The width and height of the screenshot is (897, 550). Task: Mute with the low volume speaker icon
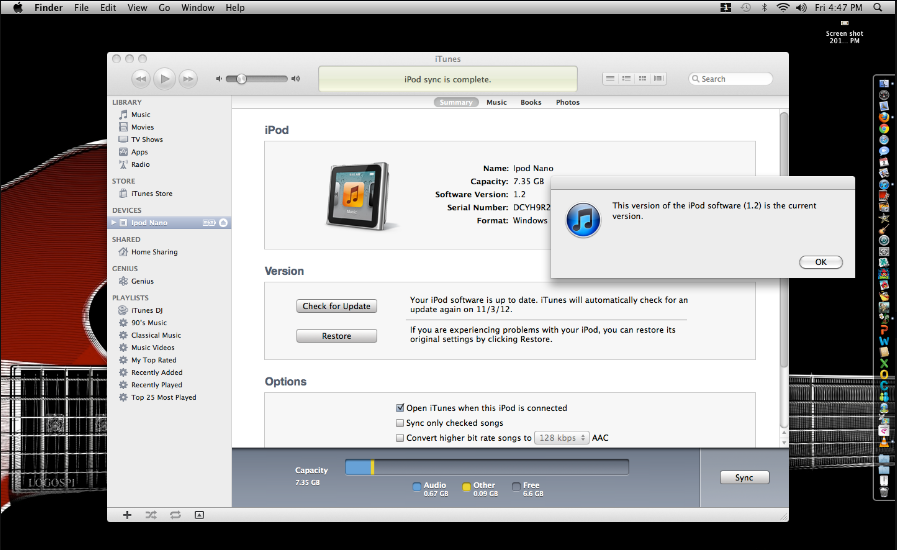(x=219, y=79)
